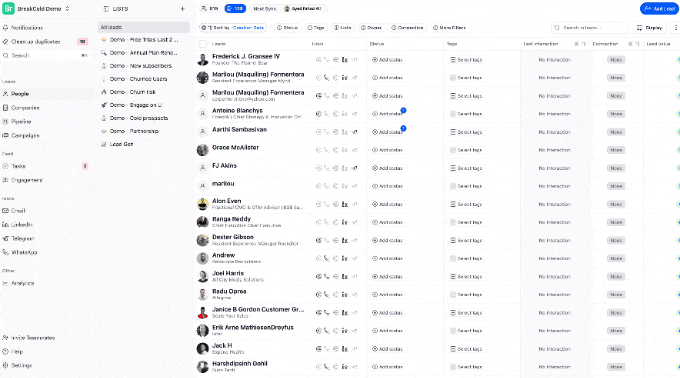680x378 pixels.
Task: Click the Display button
Action: pos(649,28)
